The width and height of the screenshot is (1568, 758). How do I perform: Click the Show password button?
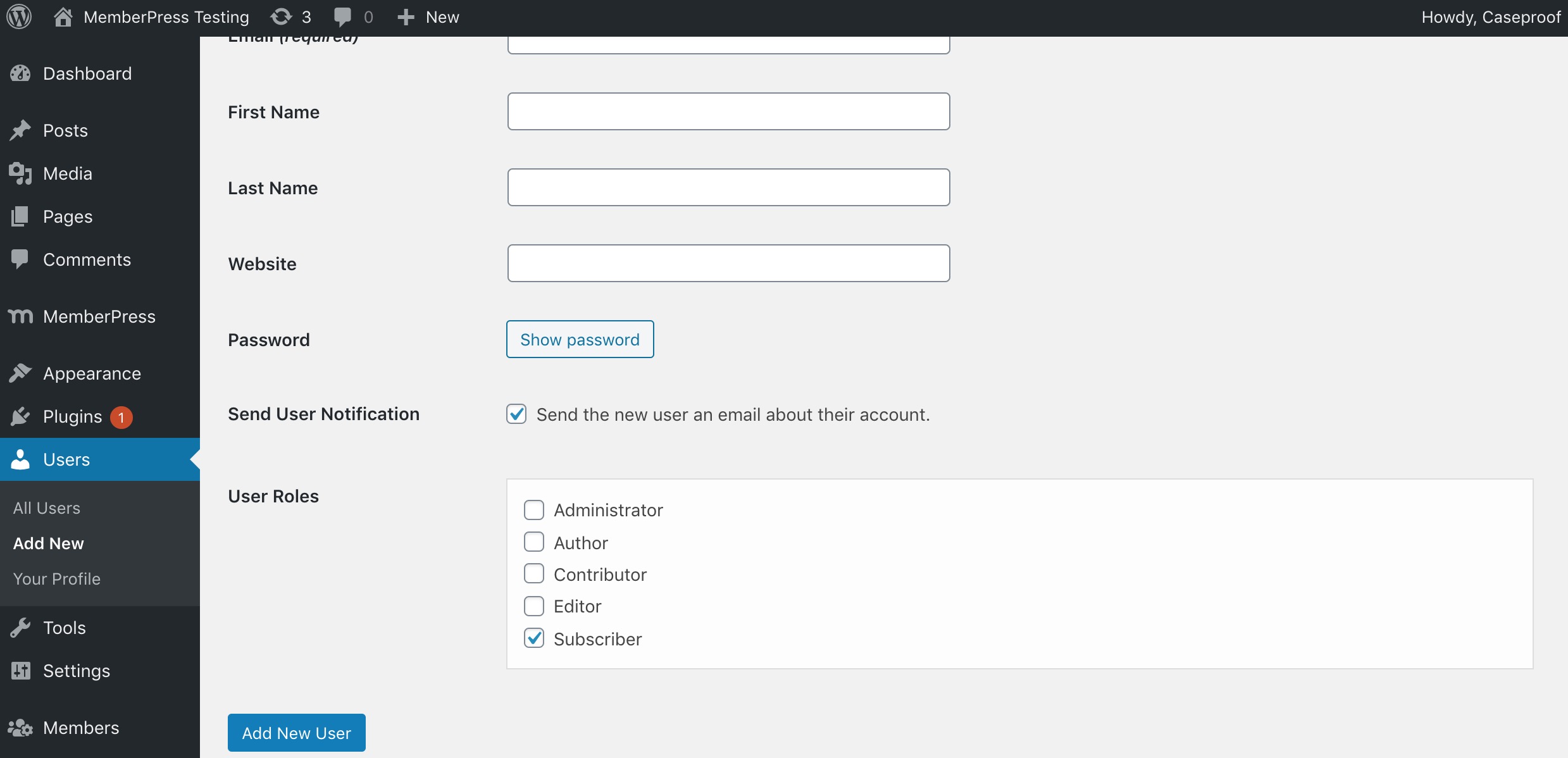[x=579, y=339]
